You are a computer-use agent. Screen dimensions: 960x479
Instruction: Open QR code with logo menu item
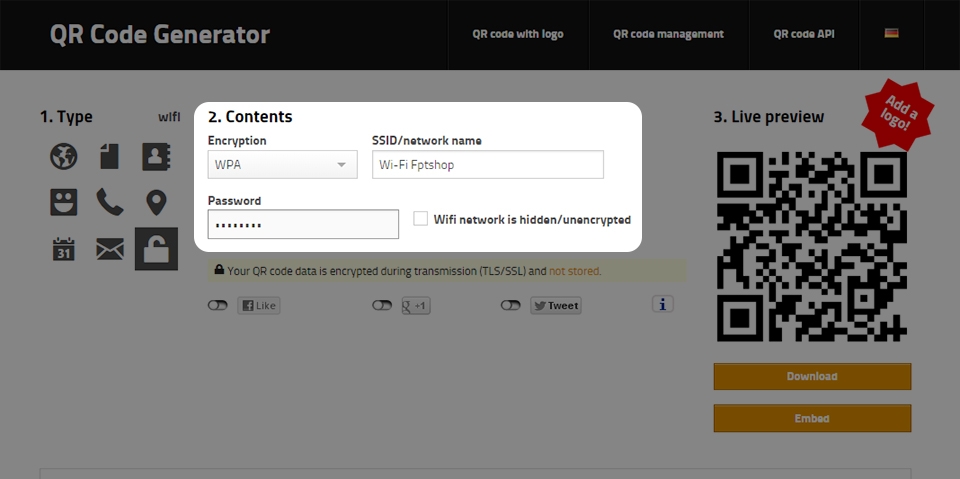[x=518, y=34]
